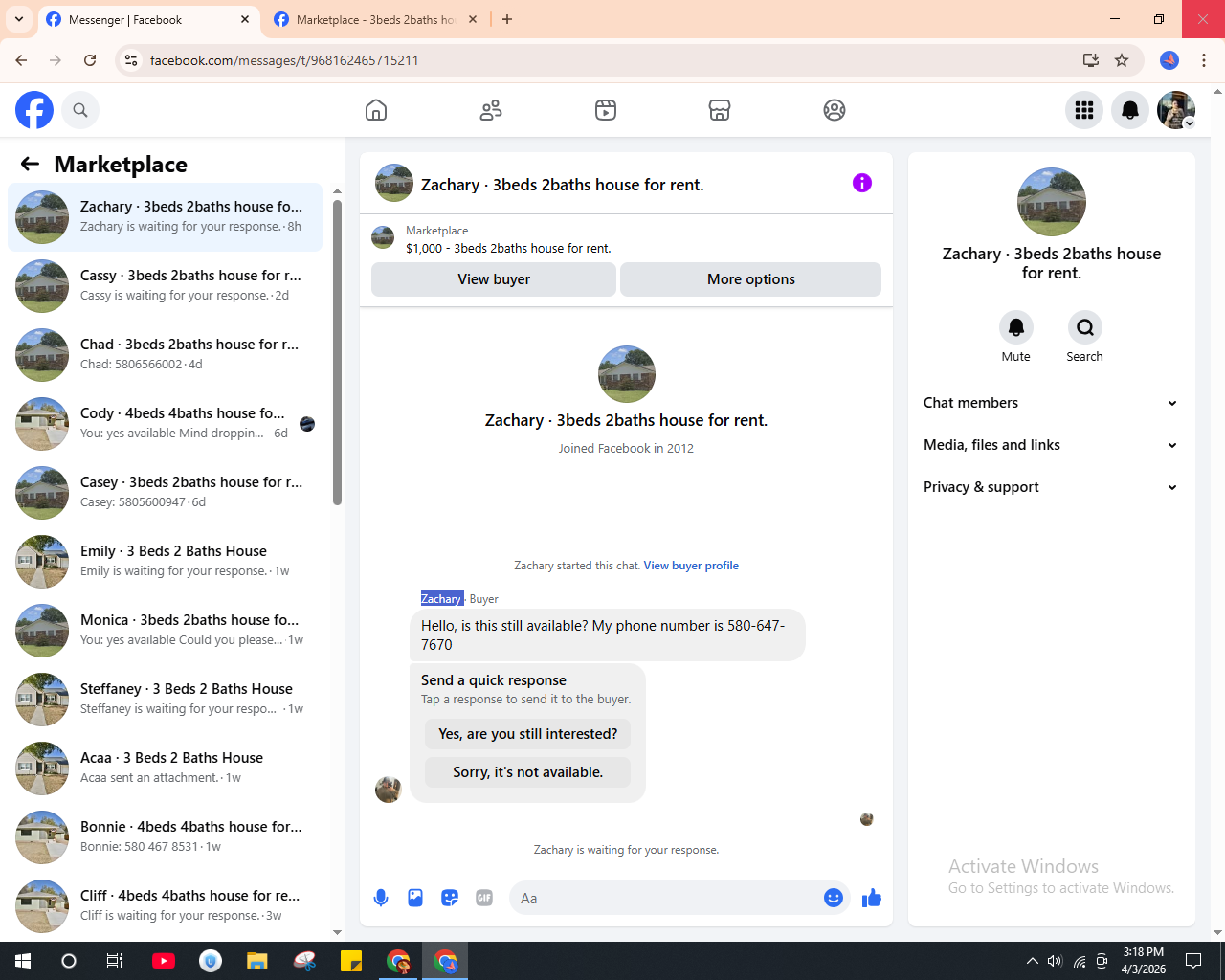The height and width of the screenshot is (980, 1225).
Task: Open the notifications bell in header
Action: tap(1130, 110)
